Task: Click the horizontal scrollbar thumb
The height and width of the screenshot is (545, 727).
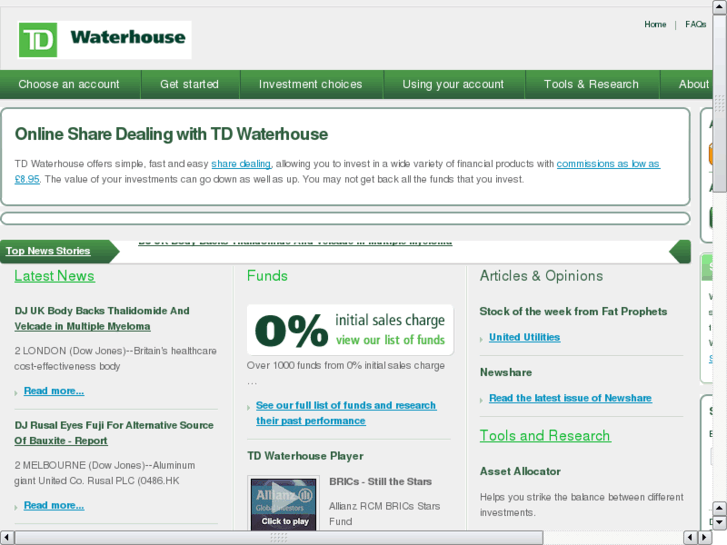Action: [279, 538]
